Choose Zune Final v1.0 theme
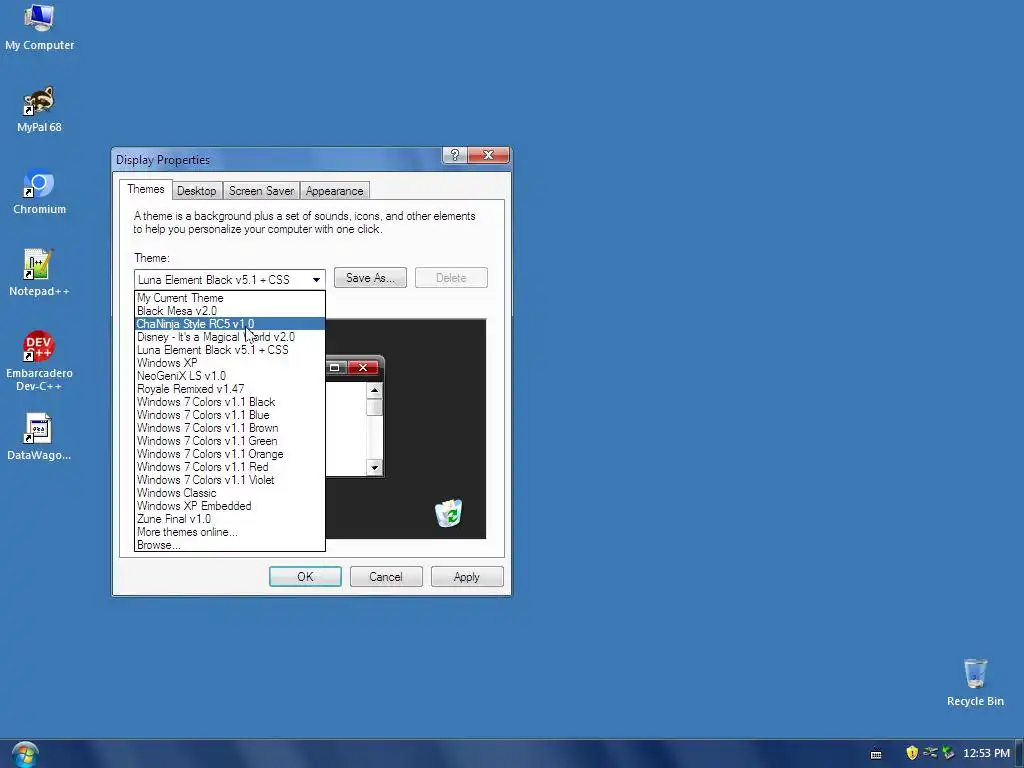 click(230, 519)
